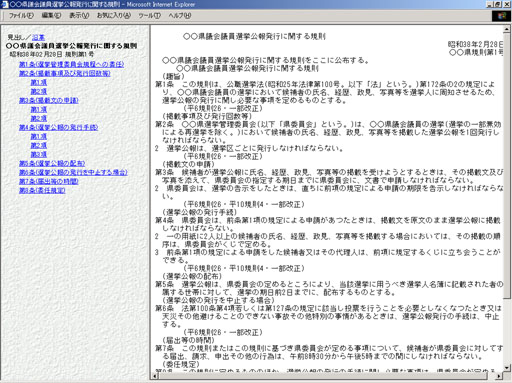Select 第3項 under 第4条 in sidebar
The height and width of the screenshot is (383, 512).
click(x=39, y=154)
